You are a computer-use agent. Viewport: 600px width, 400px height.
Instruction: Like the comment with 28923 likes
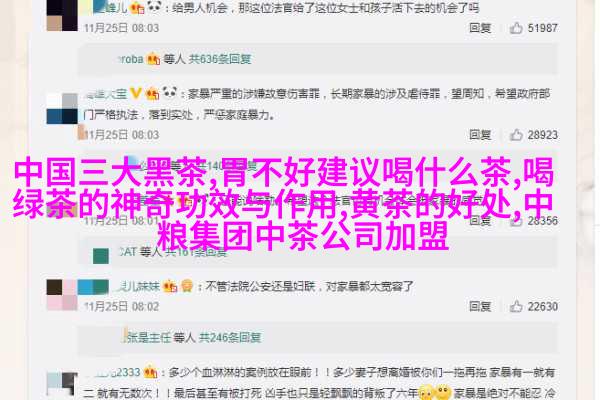tap(516, 135)
